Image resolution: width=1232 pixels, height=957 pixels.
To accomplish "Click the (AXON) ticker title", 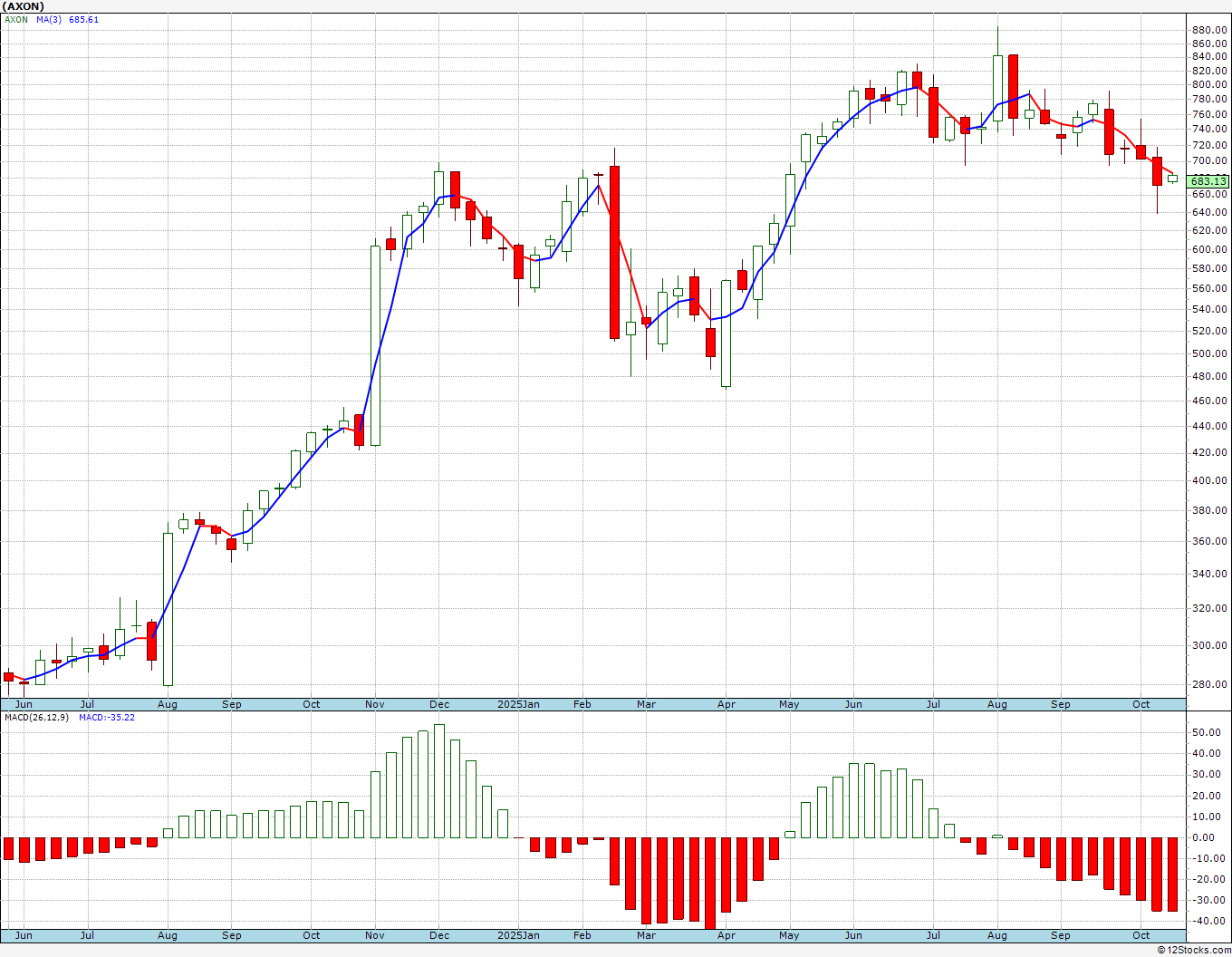I will click(x=23, y=6).
